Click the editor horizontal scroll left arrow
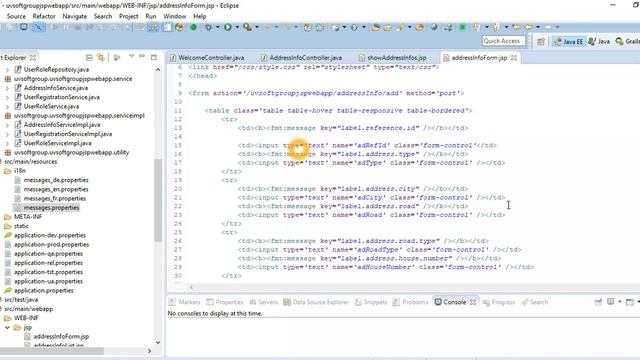This screenshot has width=640, height=360. (191, 287)
